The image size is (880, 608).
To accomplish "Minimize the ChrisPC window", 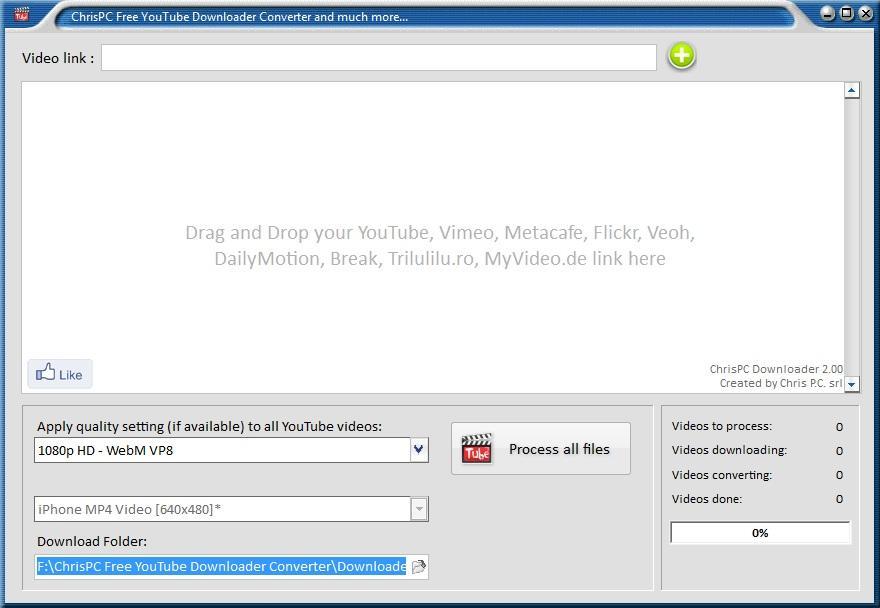I will [828, 13].
